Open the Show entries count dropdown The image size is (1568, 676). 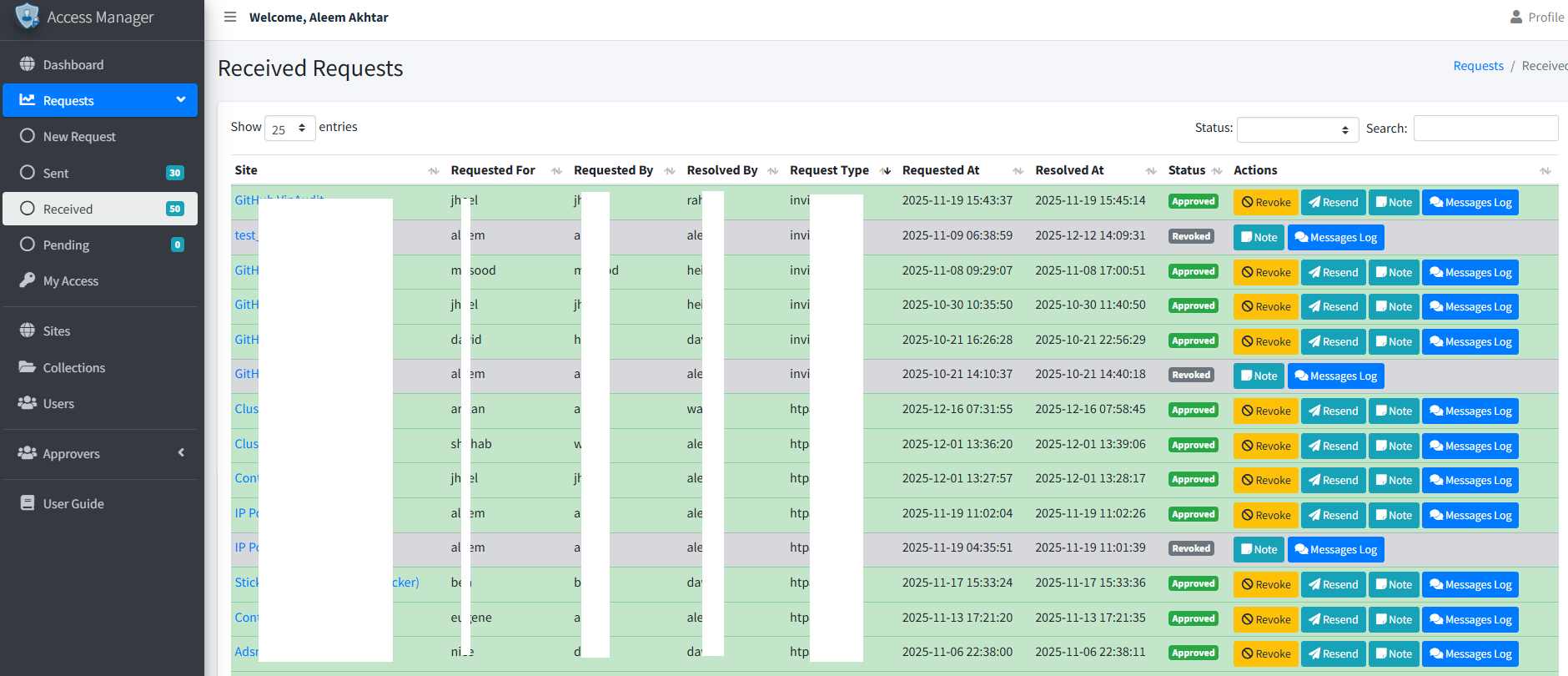tap(289, 129)
